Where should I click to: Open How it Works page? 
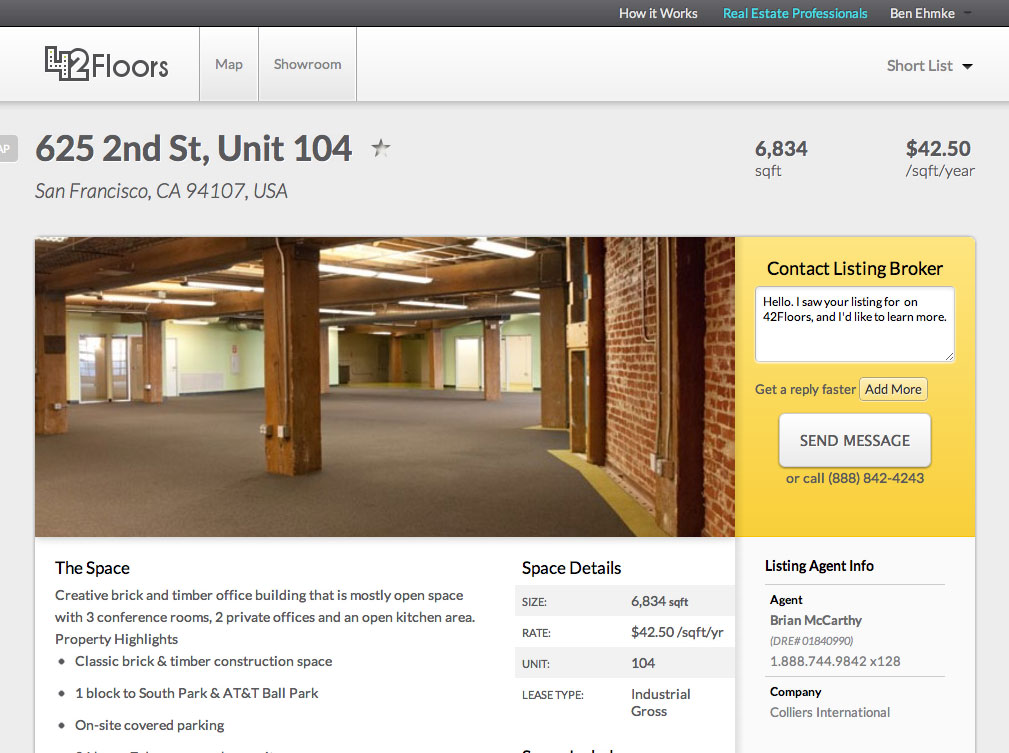658,13
